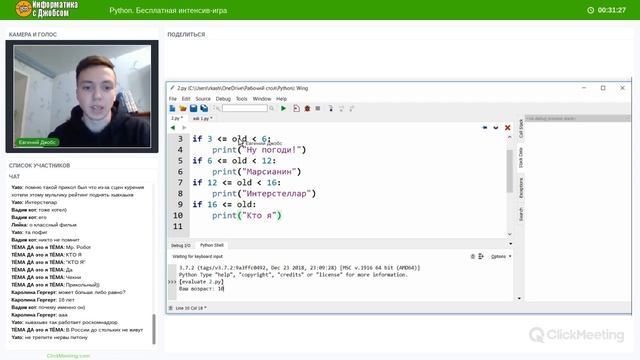Click line number 11 in the gutter

coord(178,227)
